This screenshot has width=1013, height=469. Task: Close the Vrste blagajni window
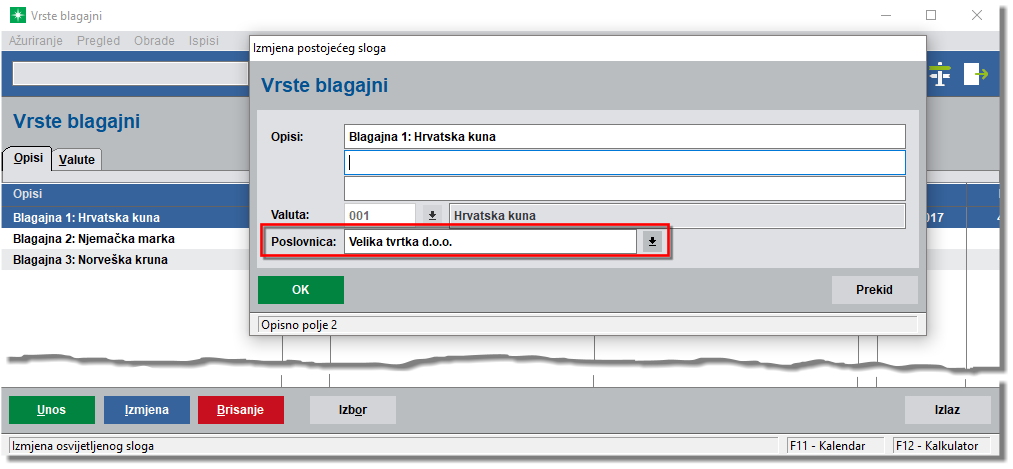click(977, 16)
